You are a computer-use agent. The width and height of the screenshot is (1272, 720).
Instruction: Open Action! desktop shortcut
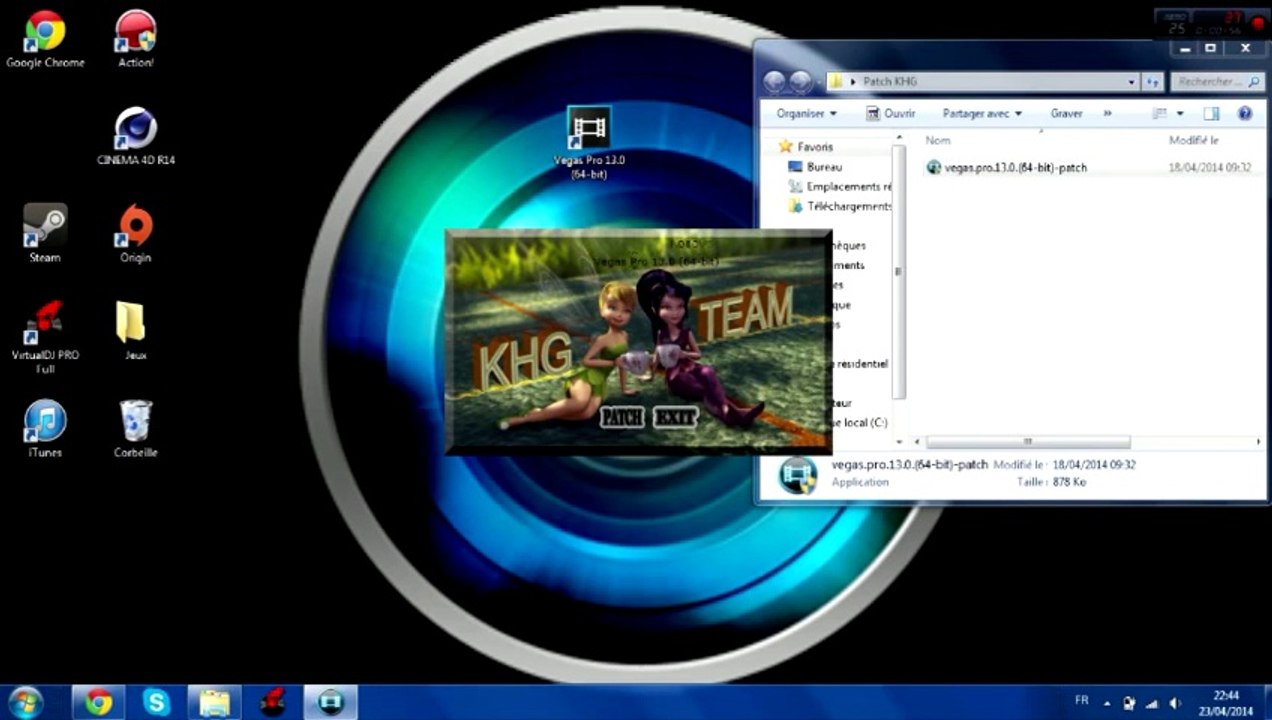tap(136, 40)
